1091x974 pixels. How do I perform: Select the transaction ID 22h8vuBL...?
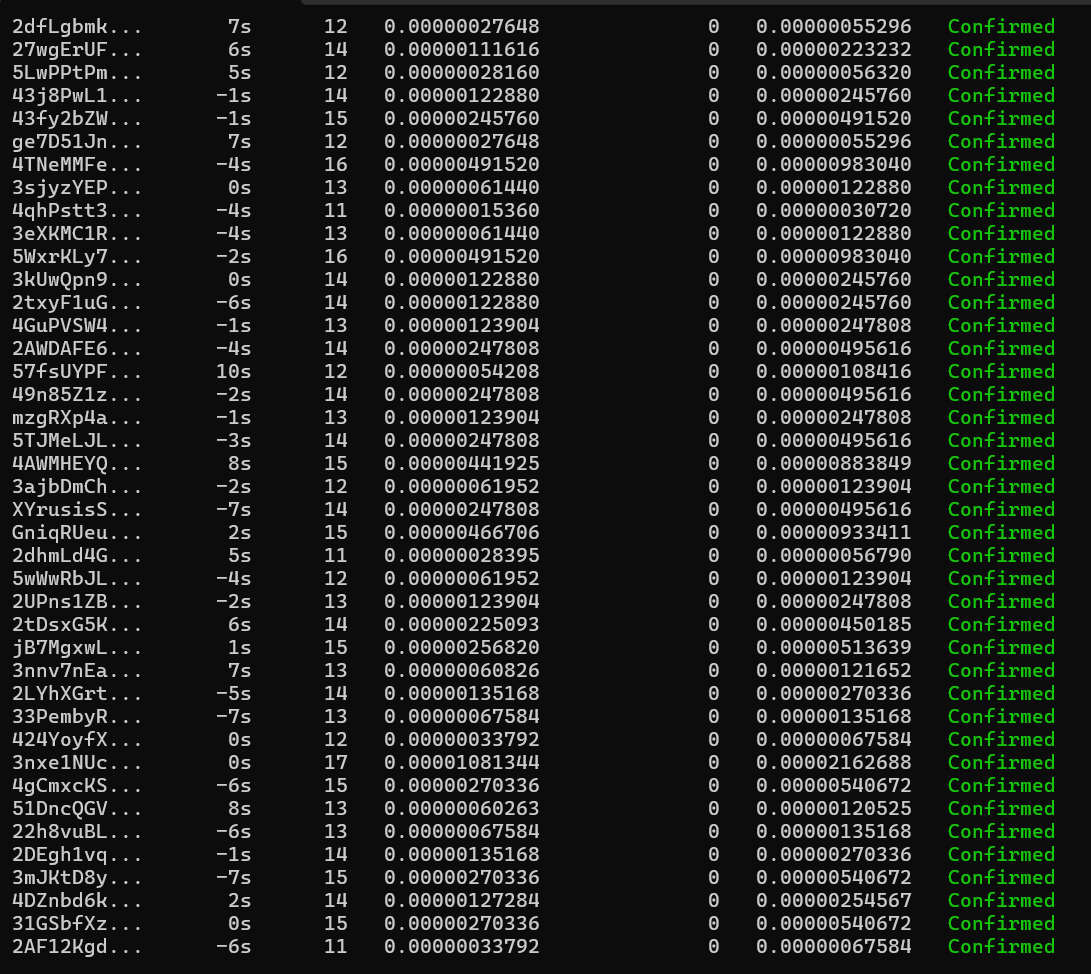coord(77,831)
